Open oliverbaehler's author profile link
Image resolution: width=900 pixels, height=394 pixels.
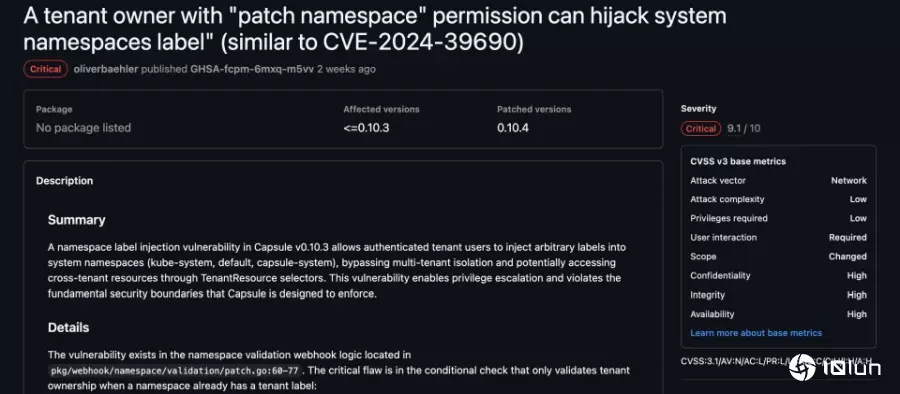pyautogui.click(x=106, y=69)
